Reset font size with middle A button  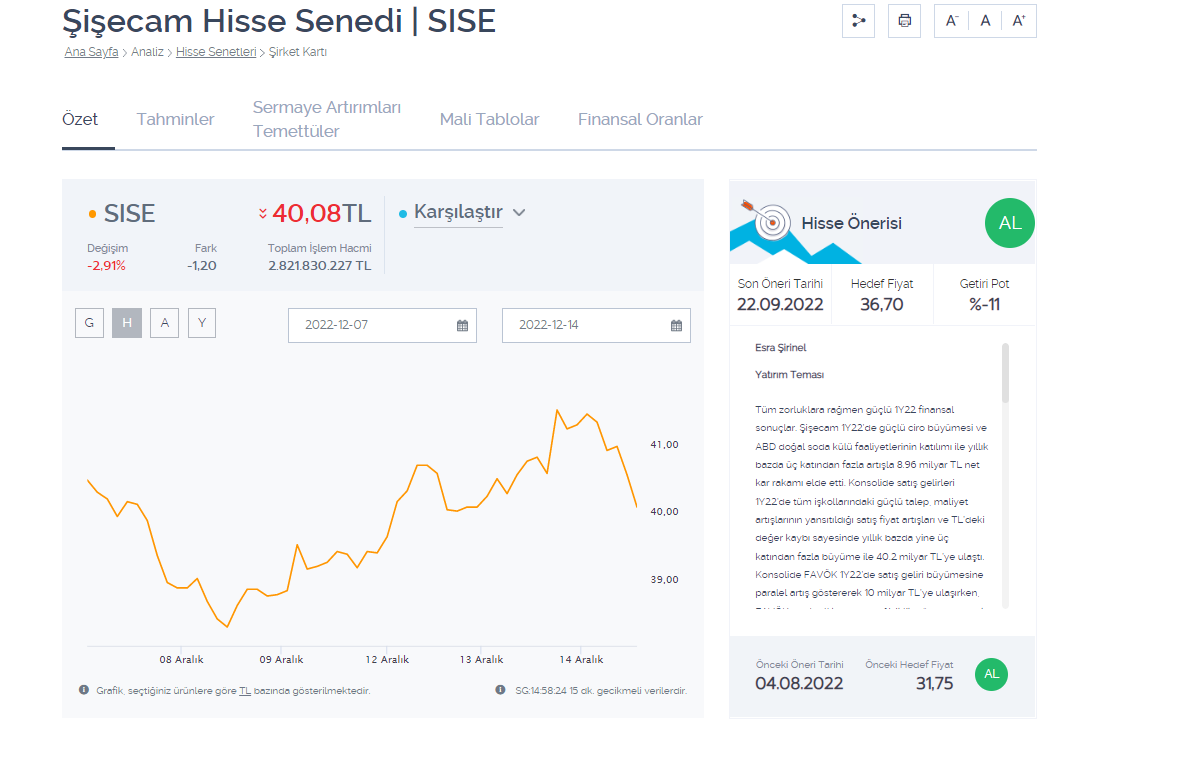point(985,21)
